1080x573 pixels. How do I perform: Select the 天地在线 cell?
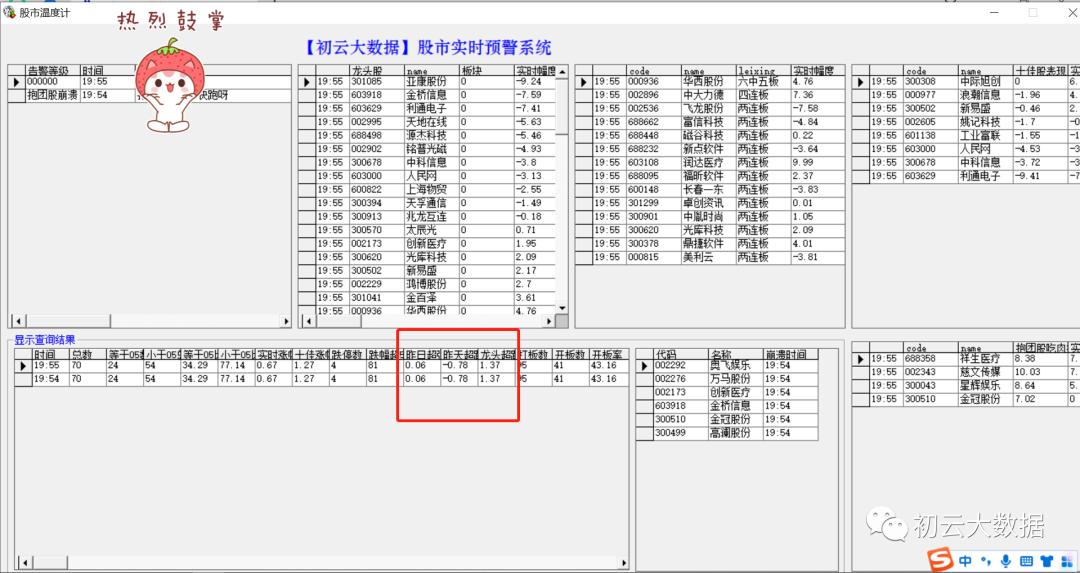pos(432,123)
